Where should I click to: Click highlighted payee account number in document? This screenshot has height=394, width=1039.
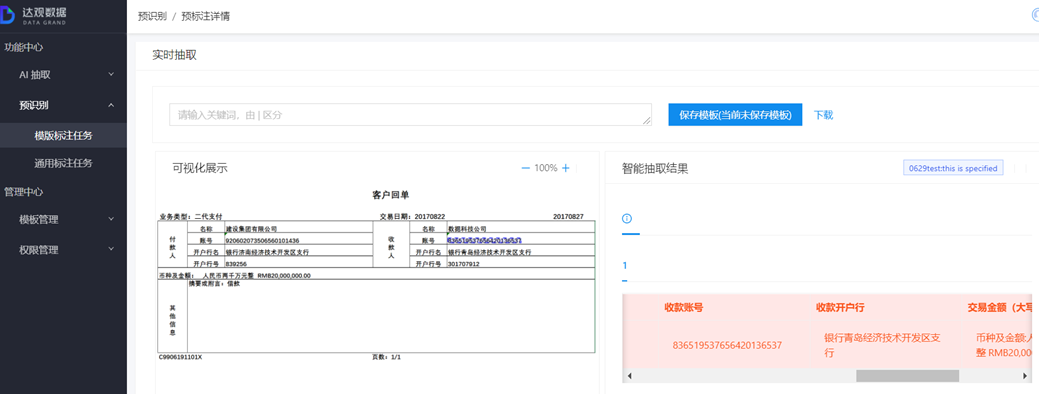[484, 240]
